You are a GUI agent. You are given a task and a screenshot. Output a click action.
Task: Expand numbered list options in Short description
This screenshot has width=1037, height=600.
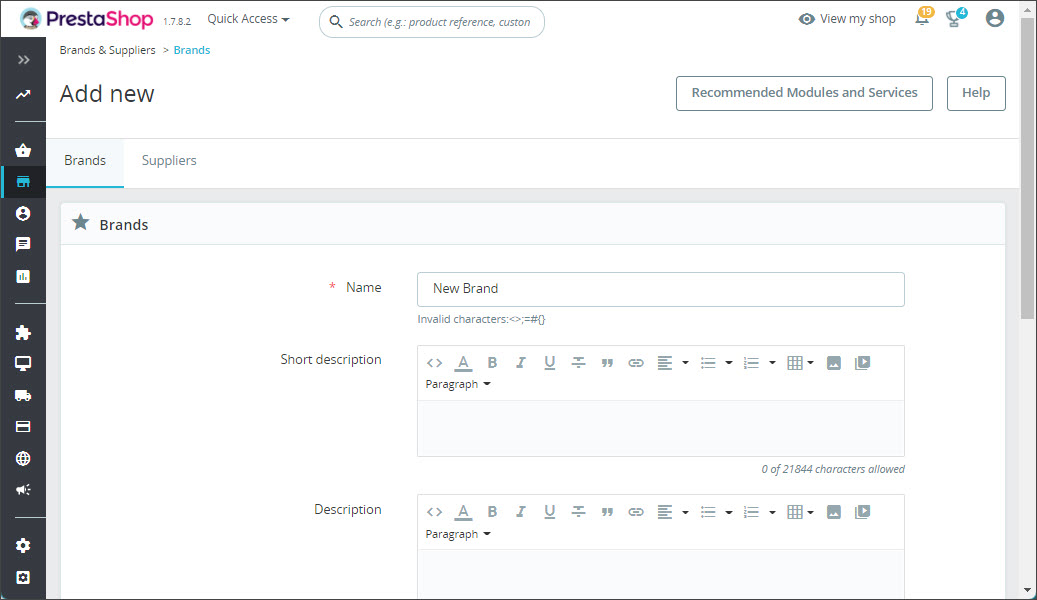click(x=772, y=363)
